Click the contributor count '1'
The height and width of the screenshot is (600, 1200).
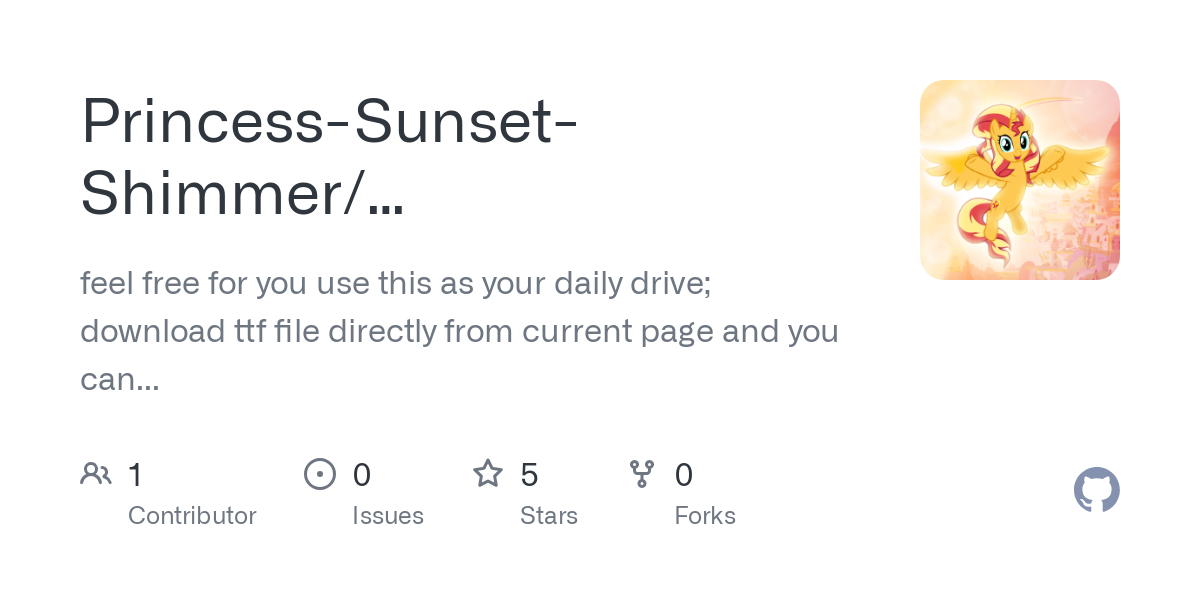(x=135, y=475)
